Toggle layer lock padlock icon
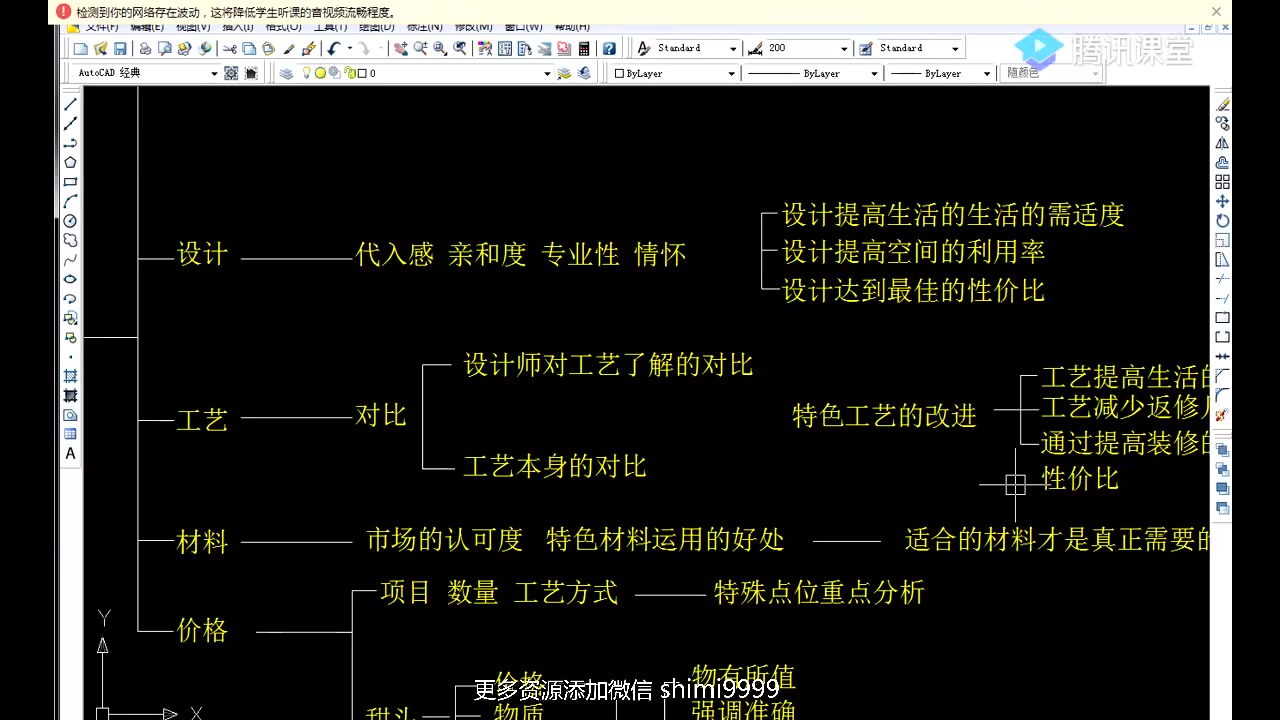 click(x=349, y=73)
